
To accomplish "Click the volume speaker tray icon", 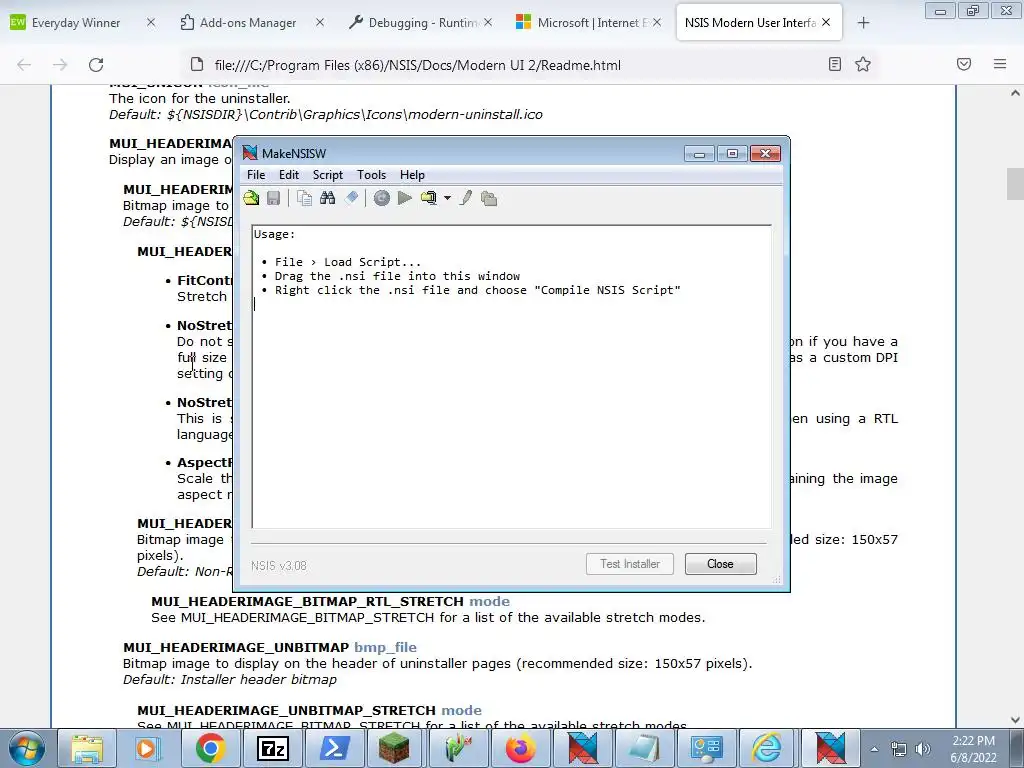I will click(x=923, y=749).
